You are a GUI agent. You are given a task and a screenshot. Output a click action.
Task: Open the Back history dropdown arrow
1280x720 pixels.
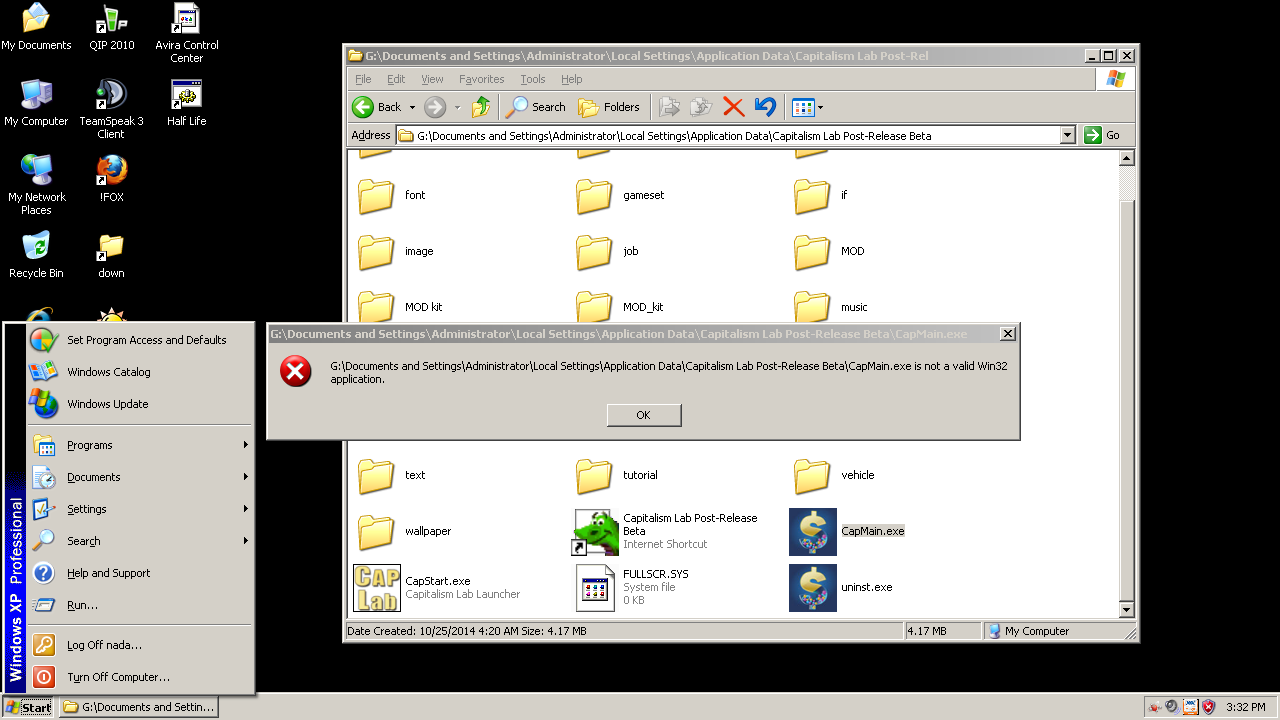click(412, 107)
